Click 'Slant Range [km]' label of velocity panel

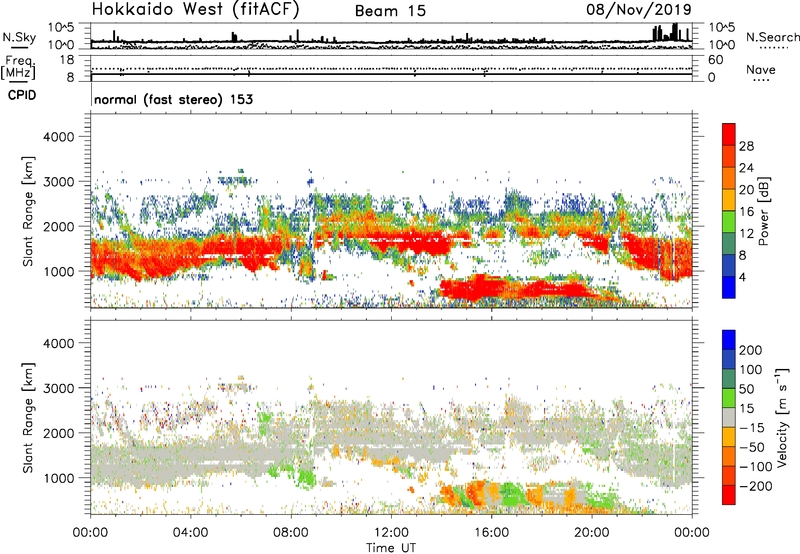coord(28,417)
